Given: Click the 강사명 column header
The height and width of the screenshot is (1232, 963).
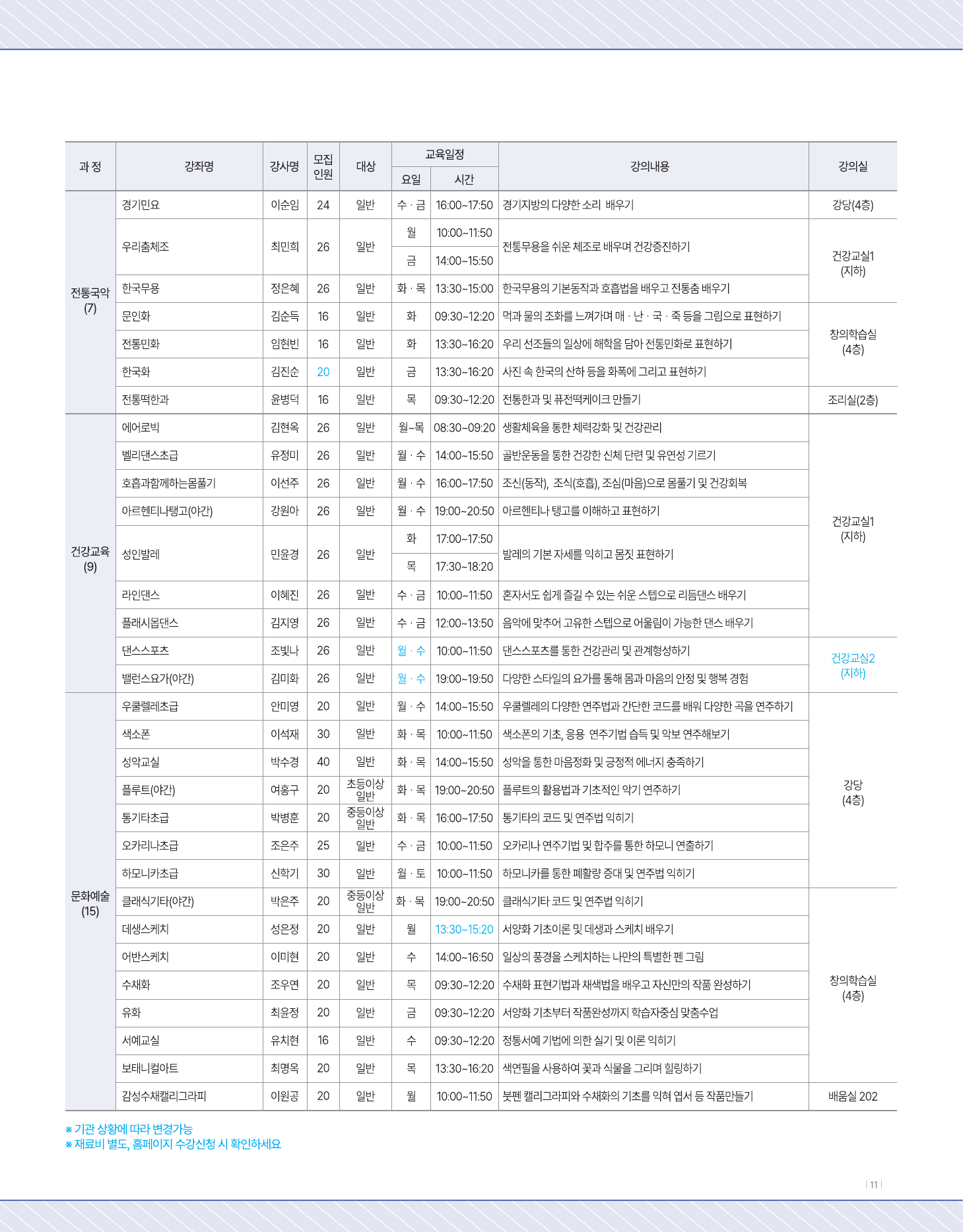Looking at the screenshot, I should (284, 166).
